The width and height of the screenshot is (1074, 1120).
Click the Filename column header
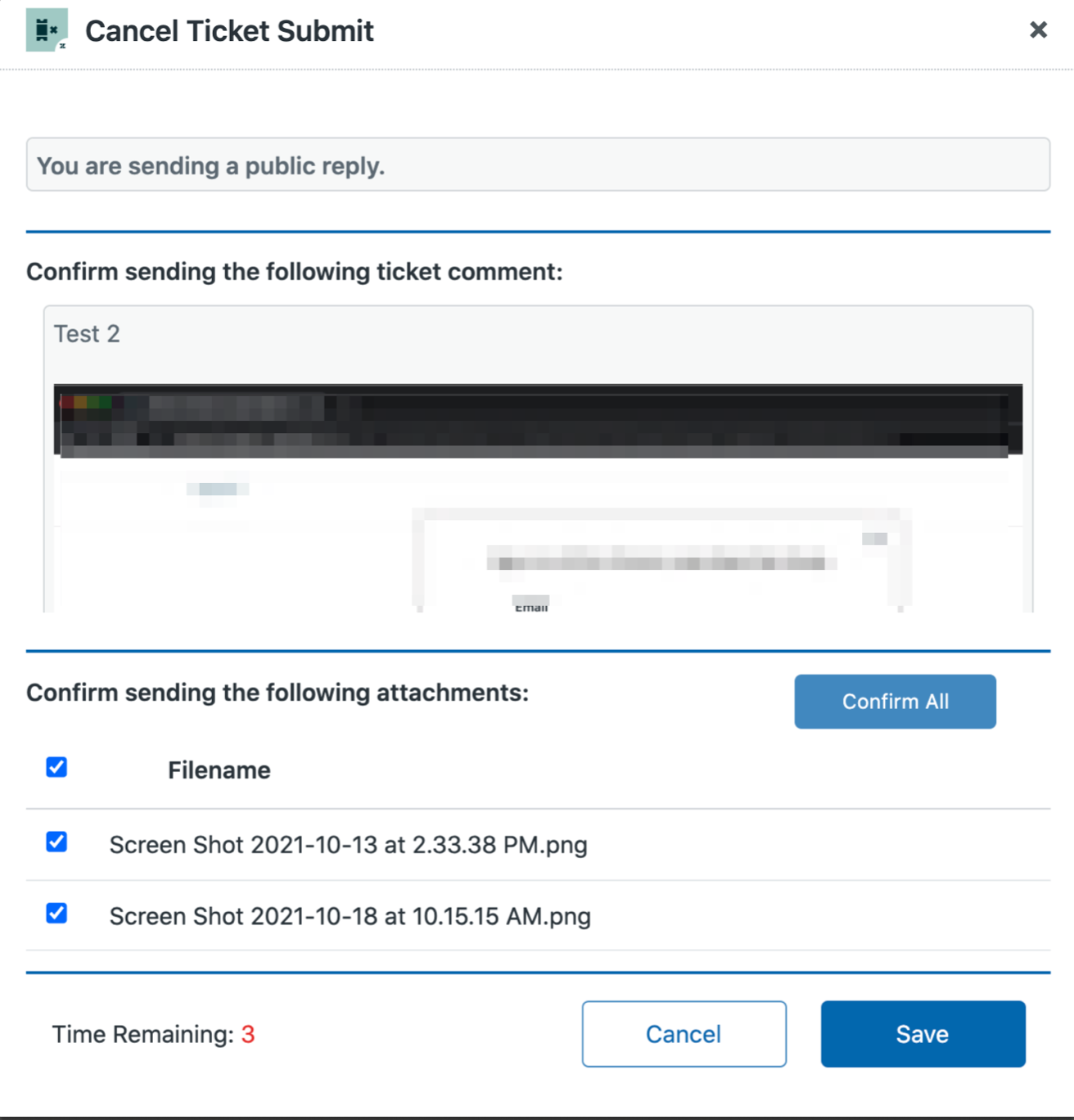219,770
